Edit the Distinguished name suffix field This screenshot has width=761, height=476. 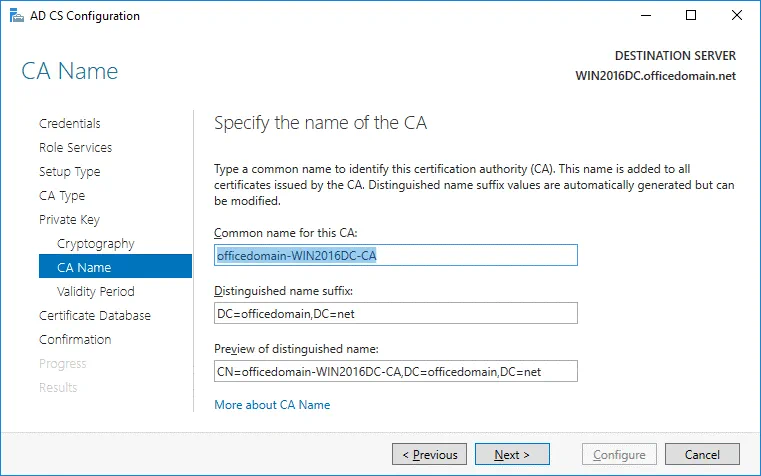(x=396, y=313)
